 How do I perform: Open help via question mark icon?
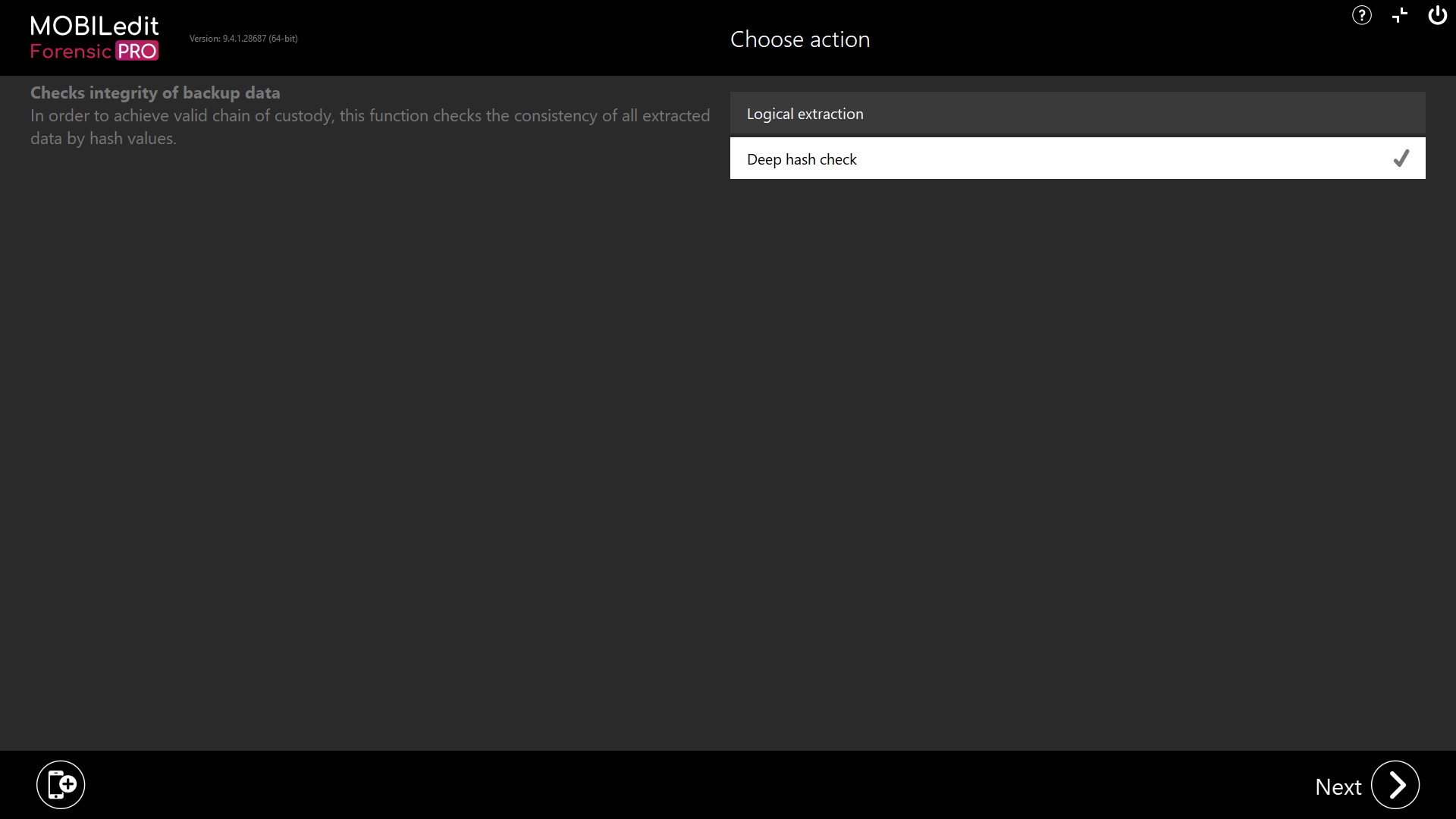[x=1361, y=15]
